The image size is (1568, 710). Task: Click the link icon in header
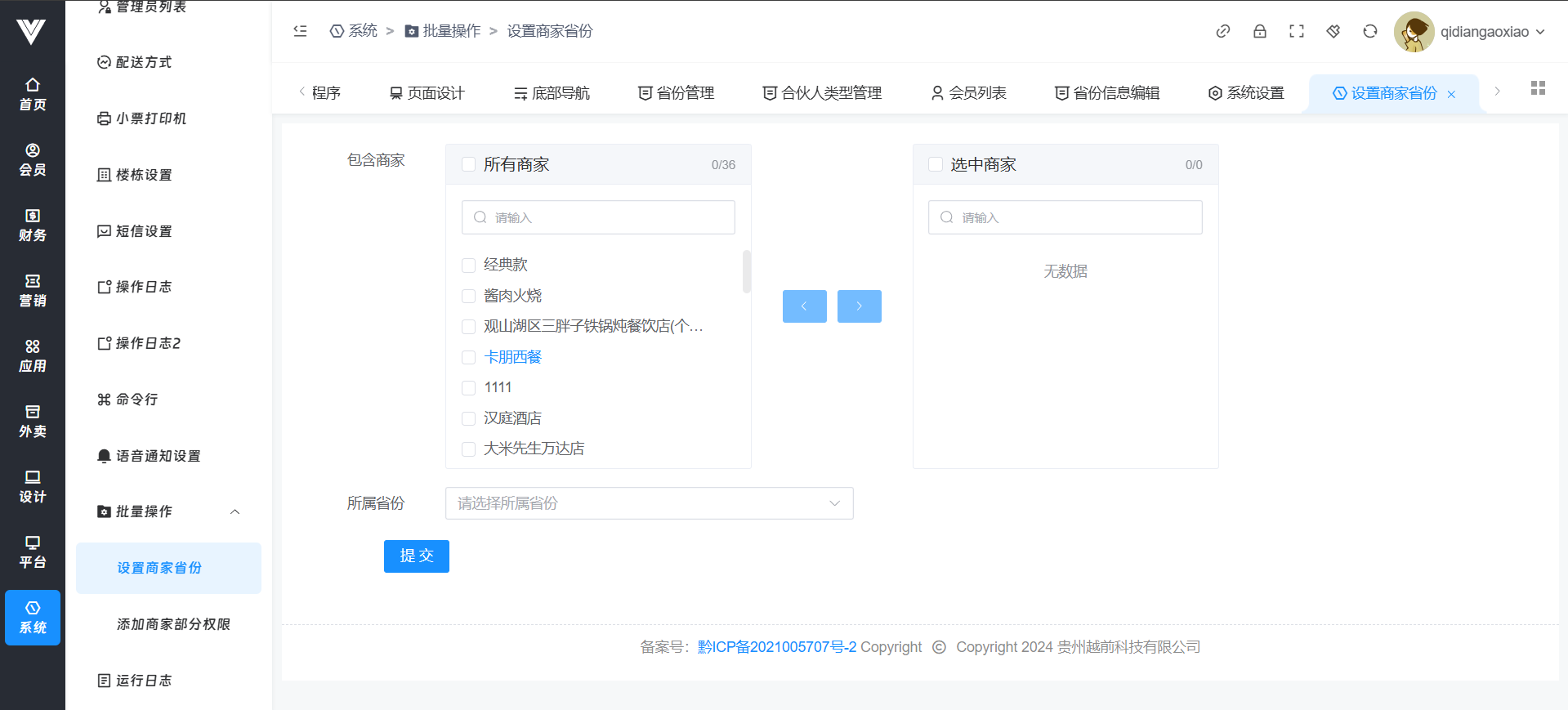1222,31
